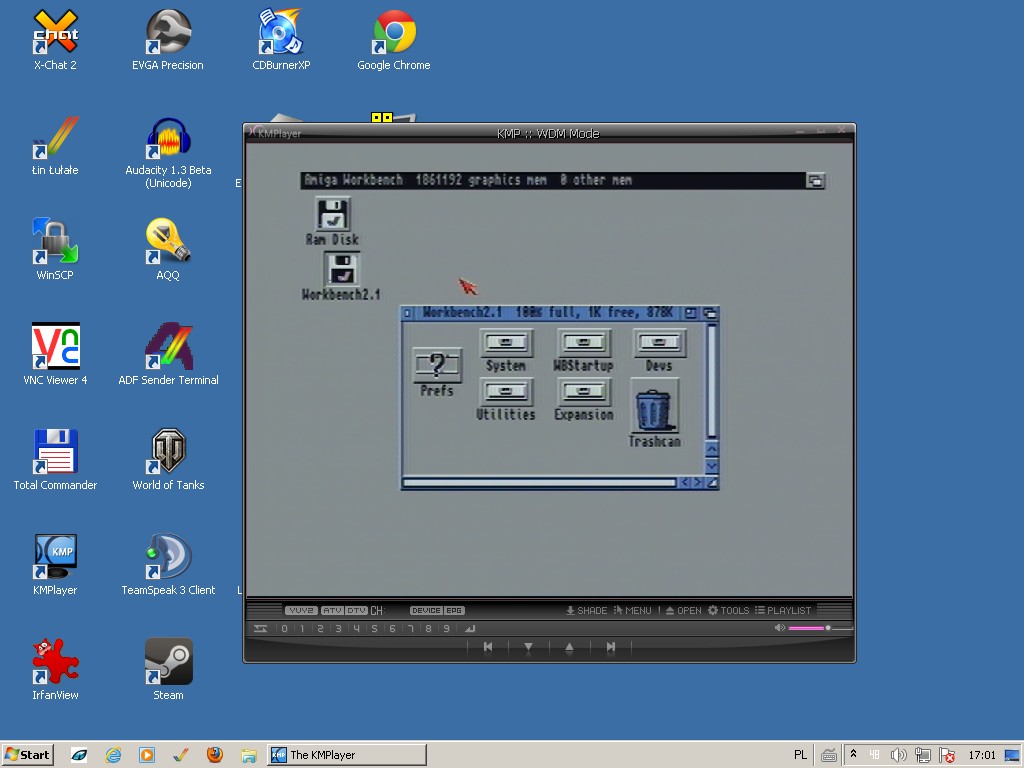
Task: Click KMPlayer next channel button
Action: tap(611, 647)
